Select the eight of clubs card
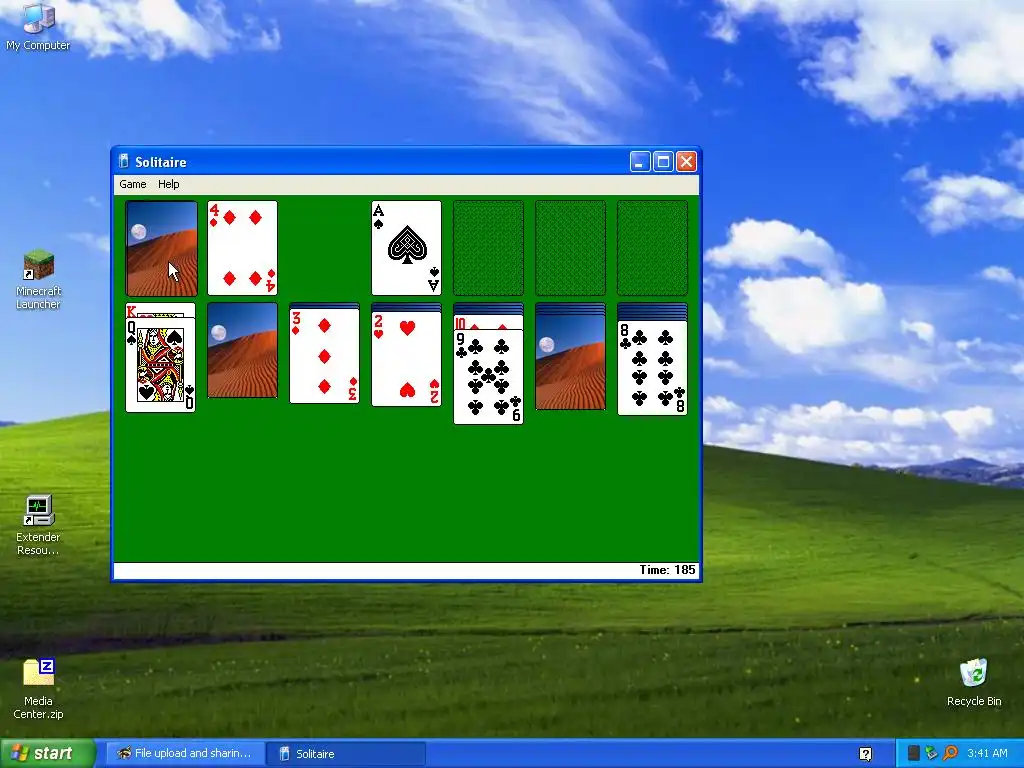 tap(652, 368)
